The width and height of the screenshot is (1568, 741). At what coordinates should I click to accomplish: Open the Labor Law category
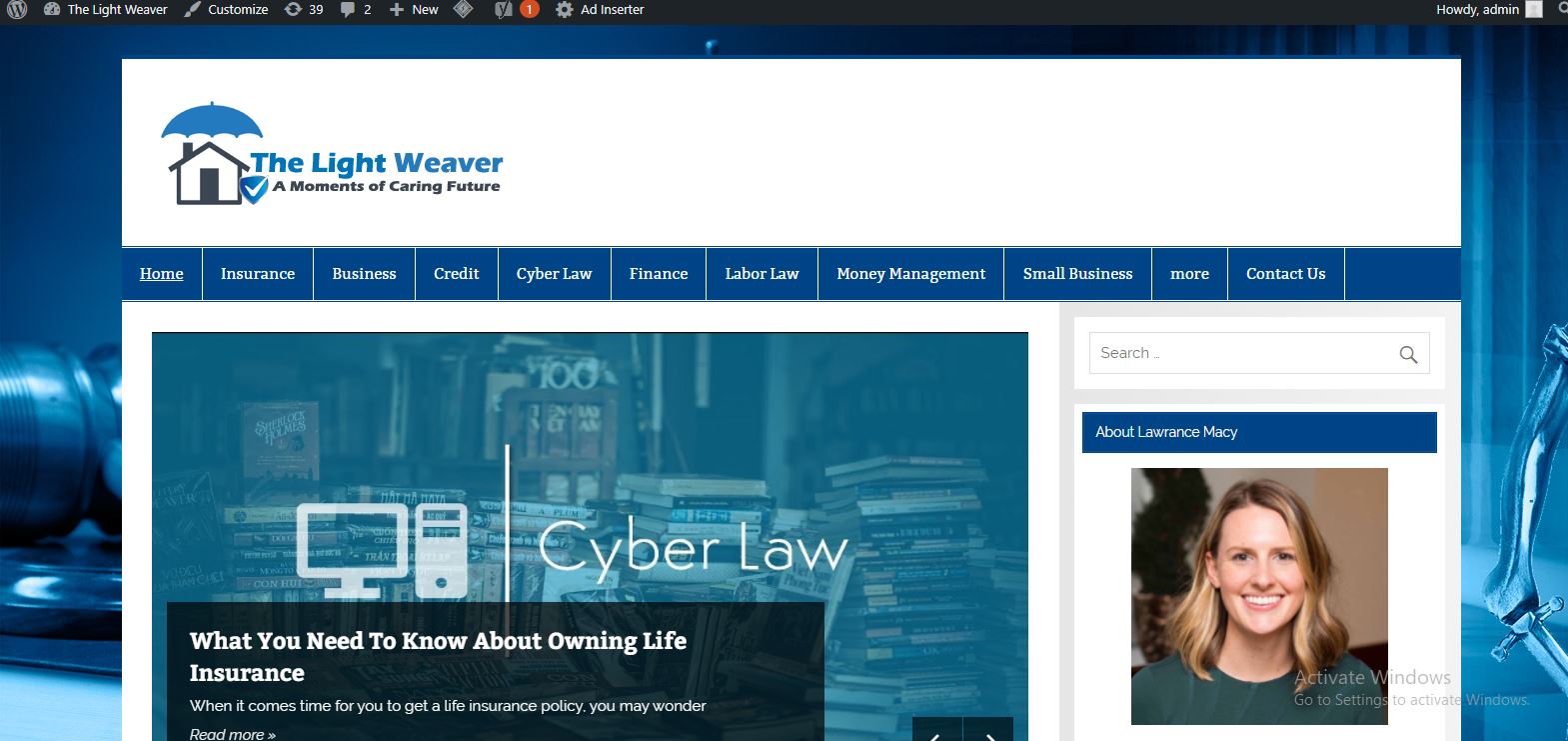click(763, 274)
